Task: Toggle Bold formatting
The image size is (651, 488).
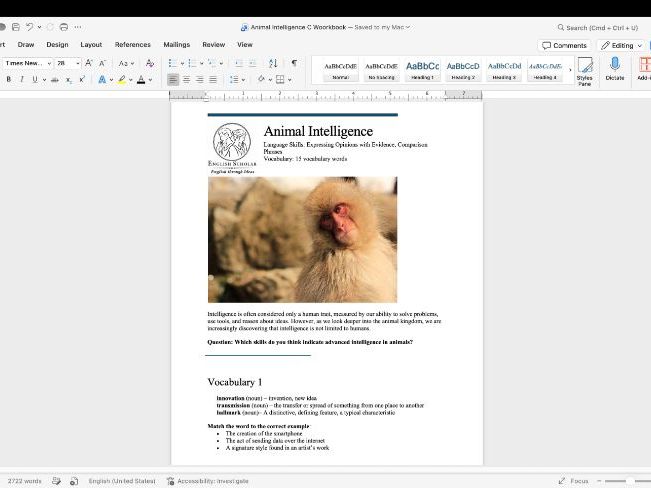Action: point(8,79)
